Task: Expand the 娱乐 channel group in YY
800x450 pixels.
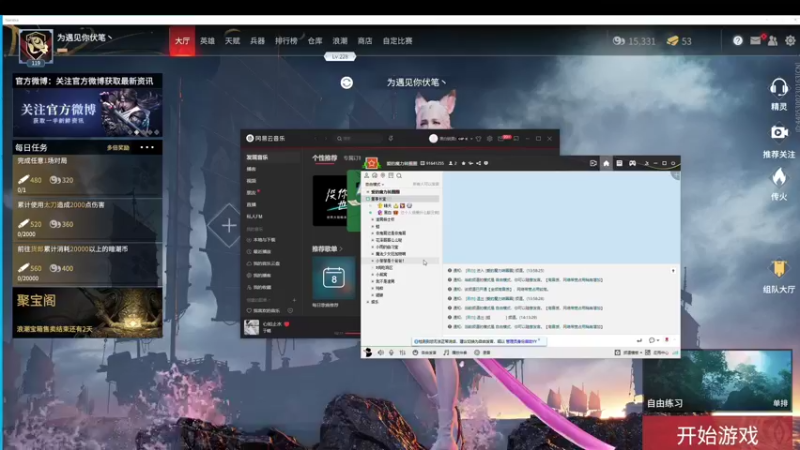Action: 368,302
